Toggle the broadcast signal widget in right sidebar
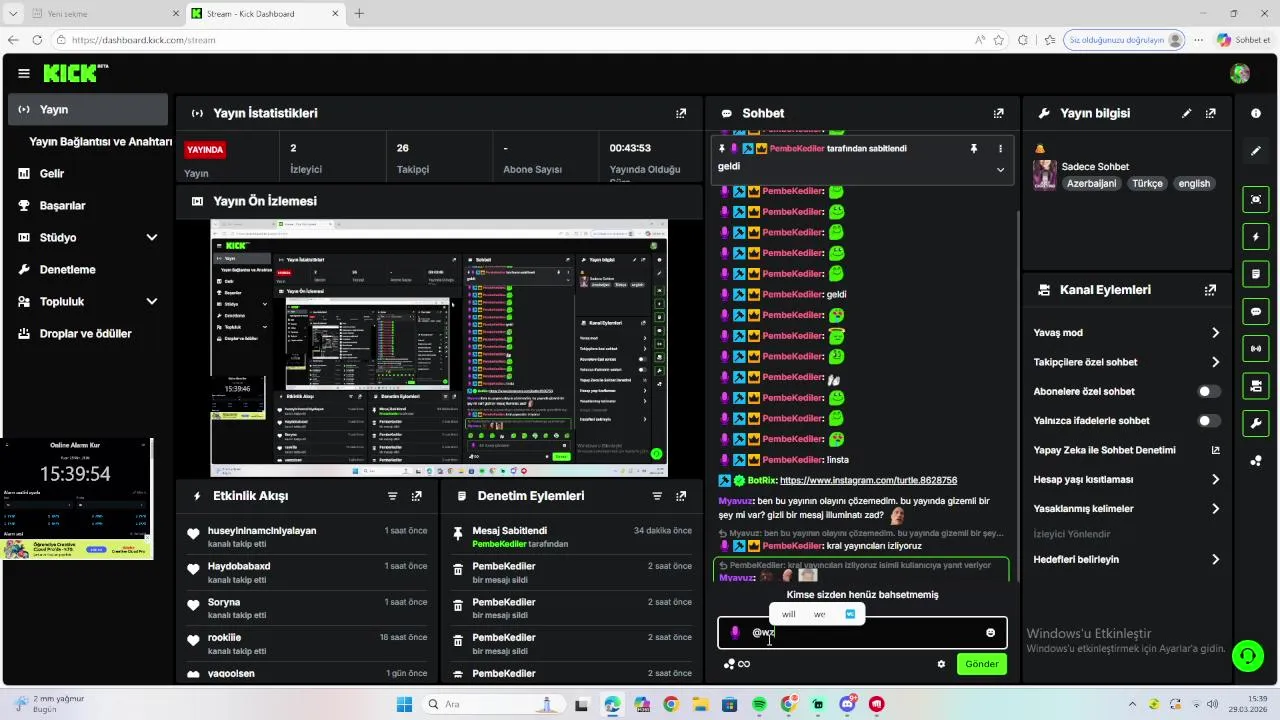This screenshot has height=720, width=1280. tap(1256, 348)
